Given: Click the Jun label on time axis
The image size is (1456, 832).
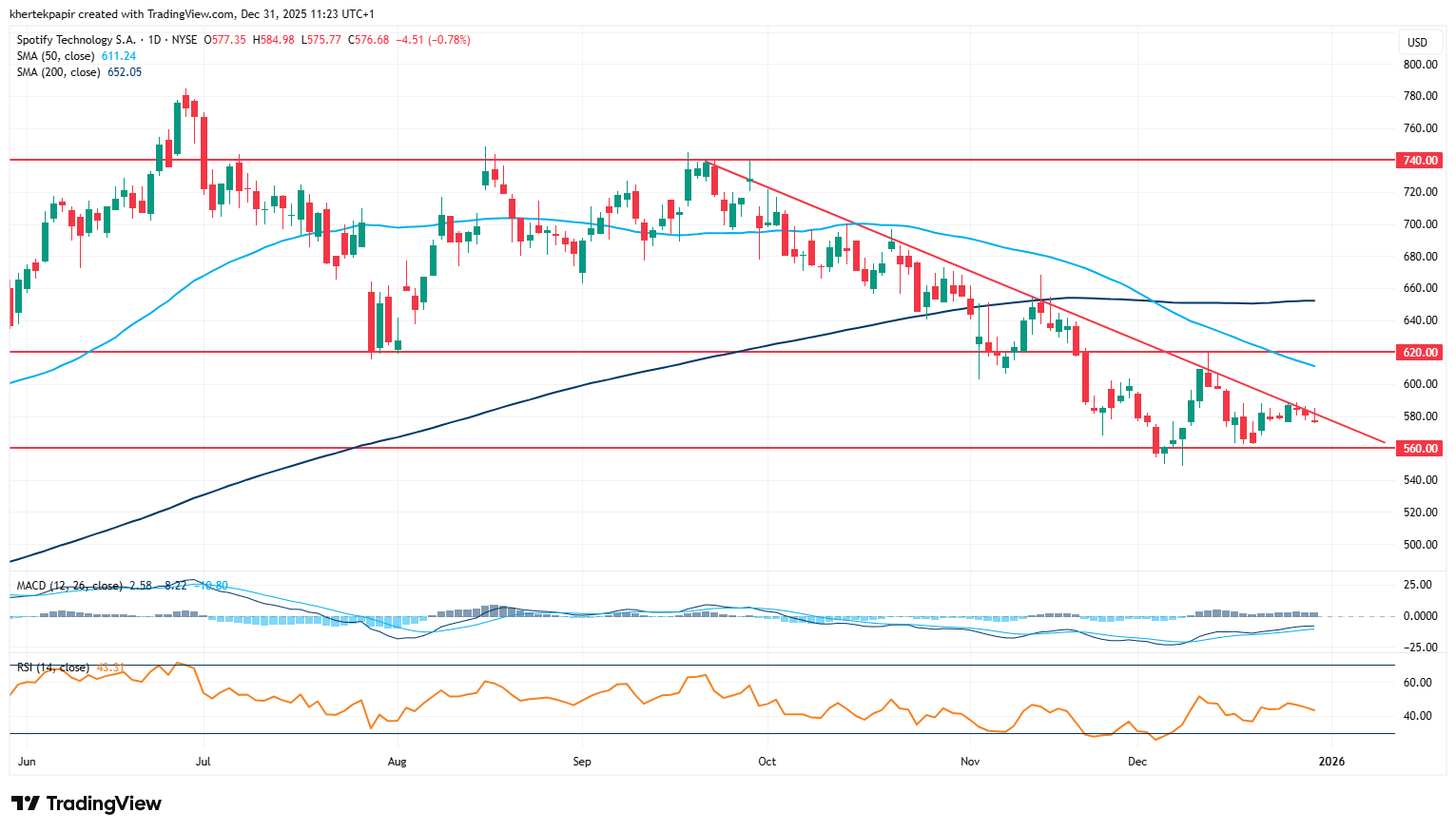Looking at the screenshot, I should (27, 762).
